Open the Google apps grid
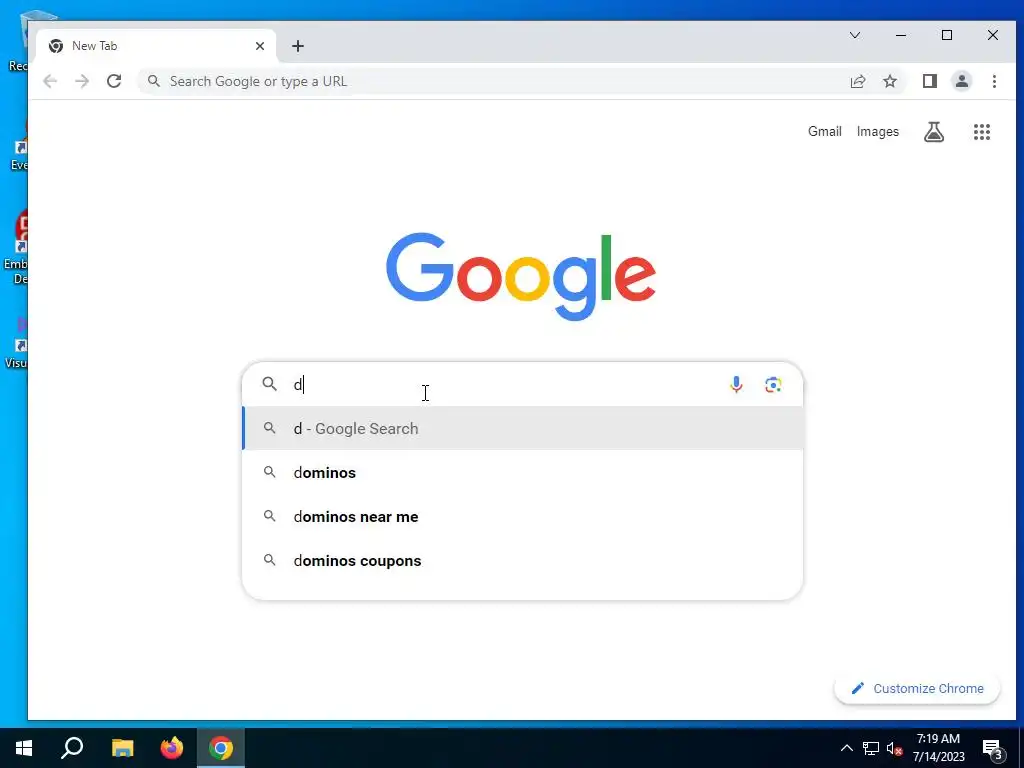The image size is (1024, 768). (982, 132)
